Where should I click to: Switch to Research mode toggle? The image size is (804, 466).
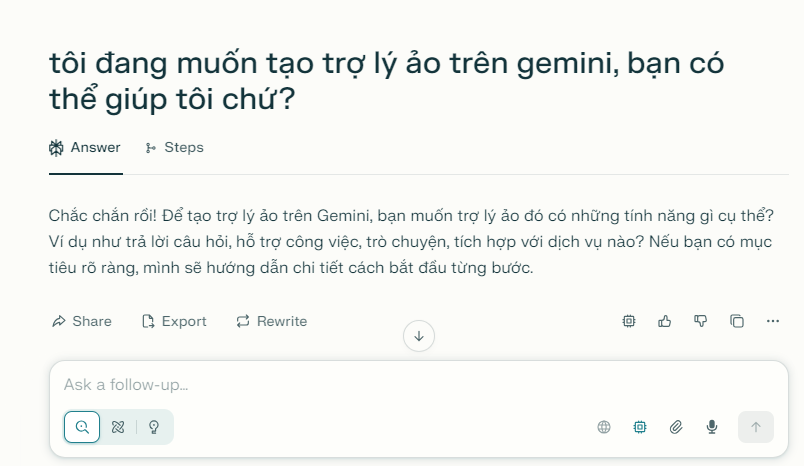[118, 427]
